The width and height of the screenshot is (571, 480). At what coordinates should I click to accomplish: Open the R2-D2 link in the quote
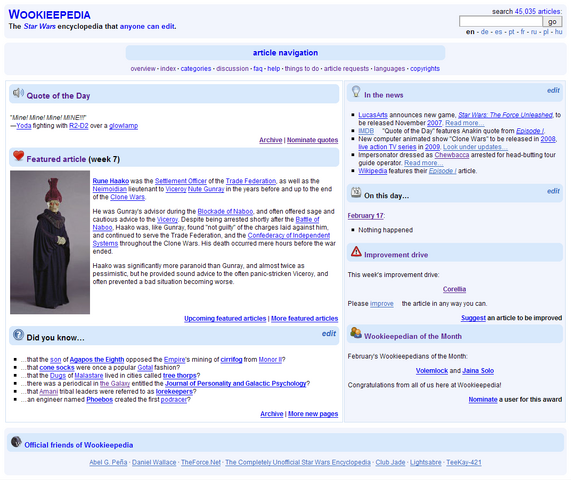click(x=79, y=126)
